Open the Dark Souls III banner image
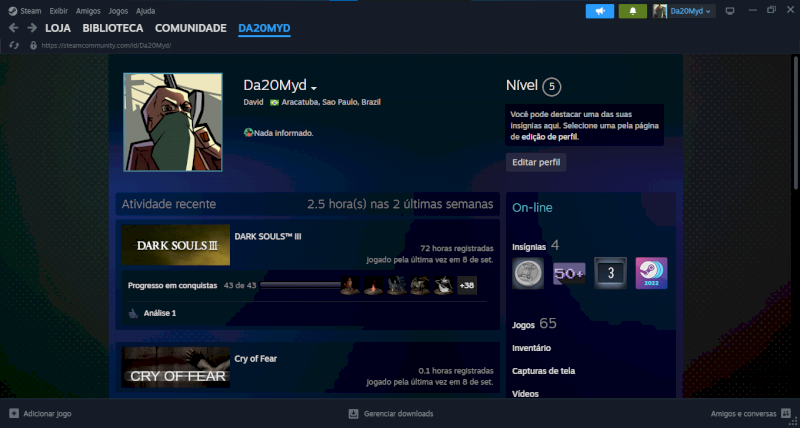800x428 pixels. click(176, 245)
